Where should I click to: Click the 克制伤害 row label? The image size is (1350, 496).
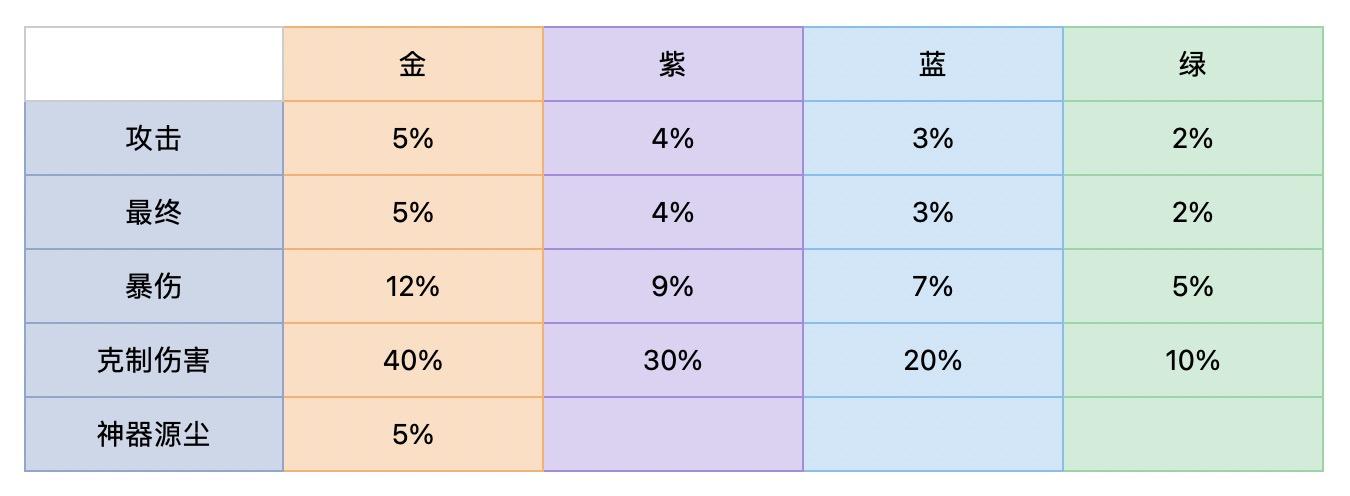click(154, 360)
